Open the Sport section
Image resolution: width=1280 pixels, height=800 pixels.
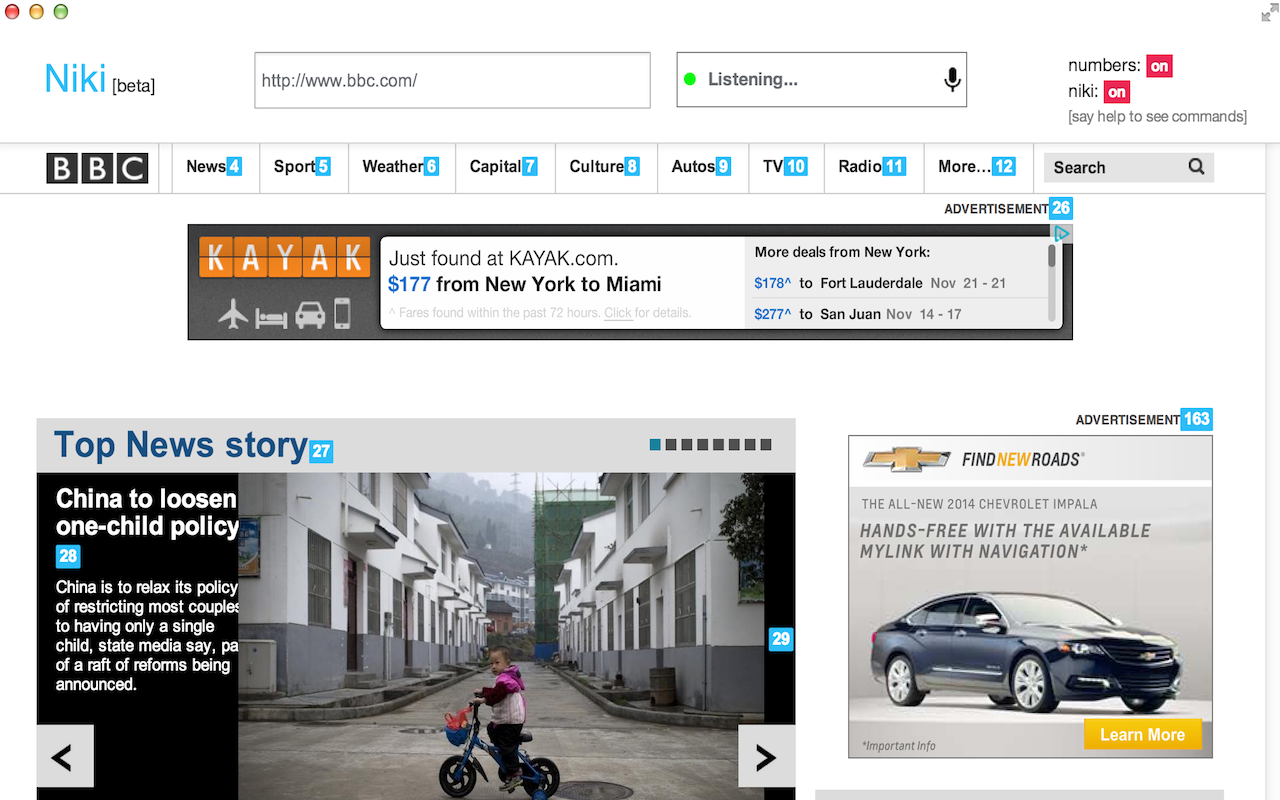coord(294,166)
